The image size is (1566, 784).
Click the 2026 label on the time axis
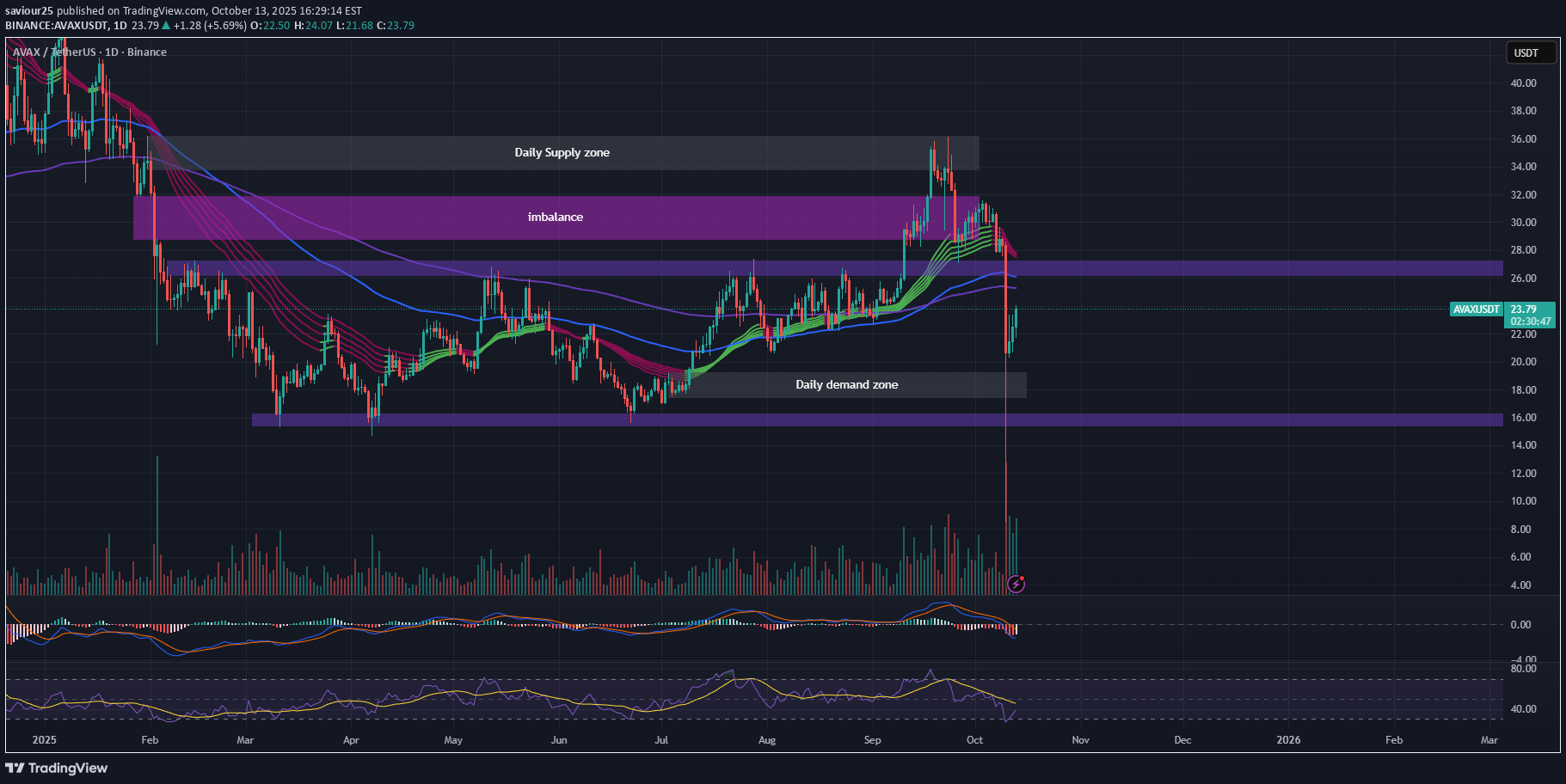pos(1287,740)
